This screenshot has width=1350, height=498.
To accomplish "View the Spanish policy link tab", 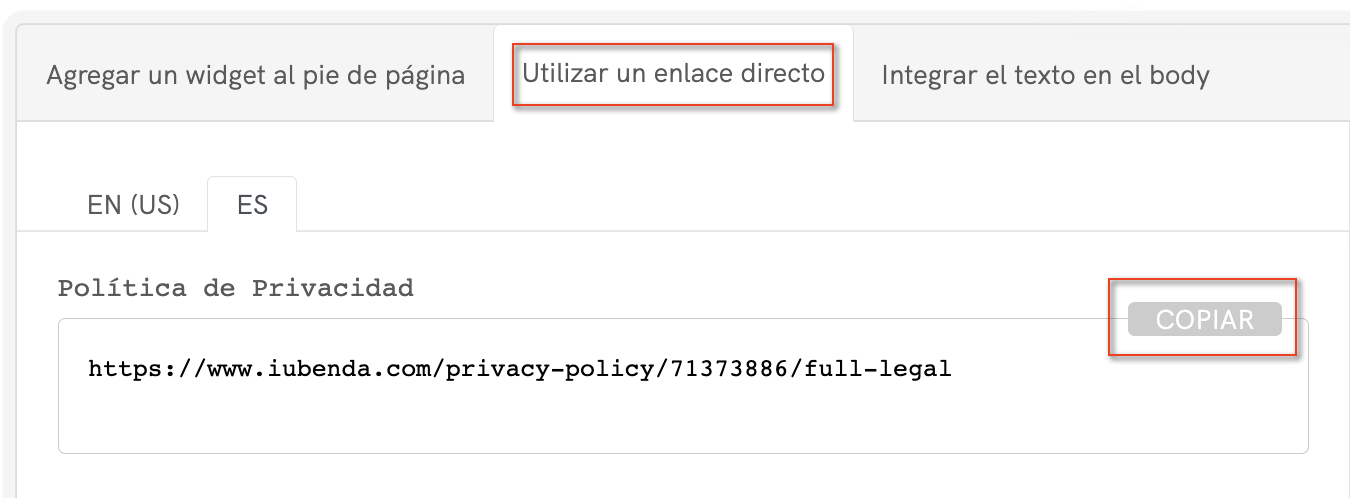I will pyautogui.click(x=252, y=205).
